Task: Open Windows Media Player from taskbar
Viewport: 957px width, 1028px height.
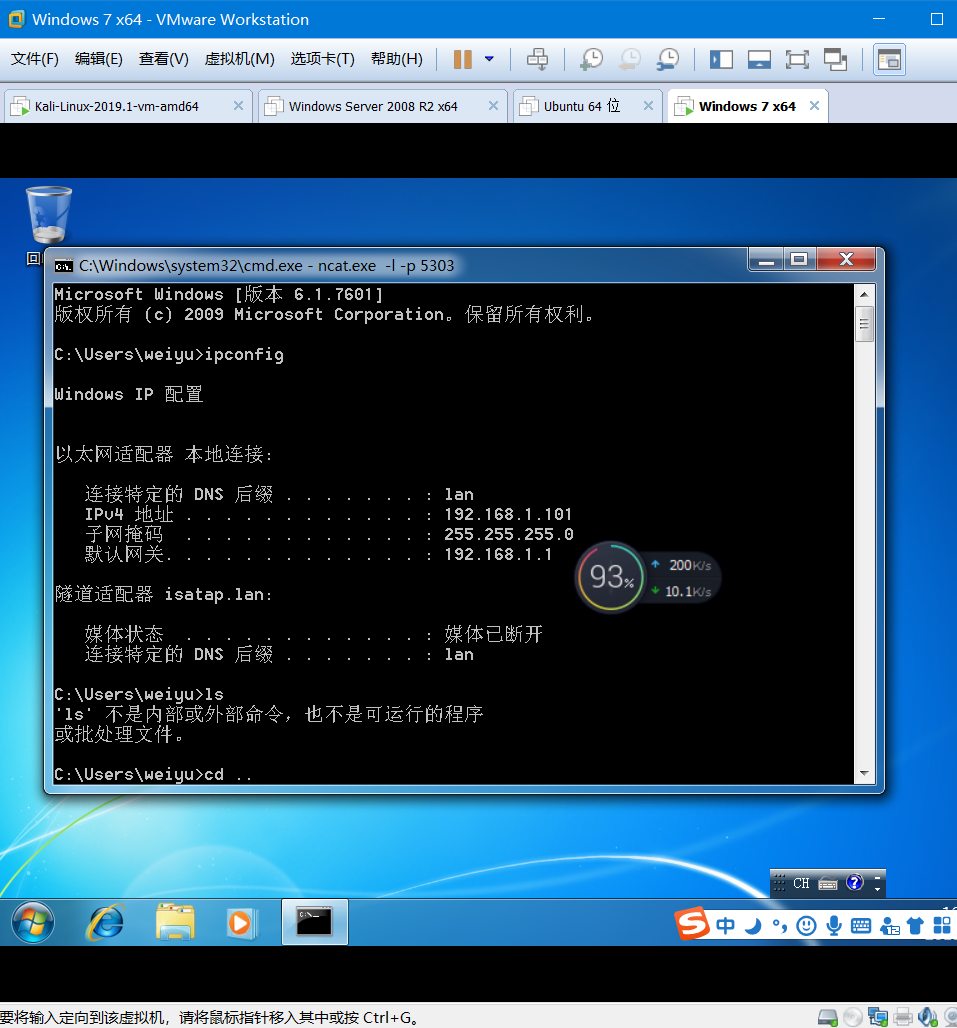Action: coord(242,923)
